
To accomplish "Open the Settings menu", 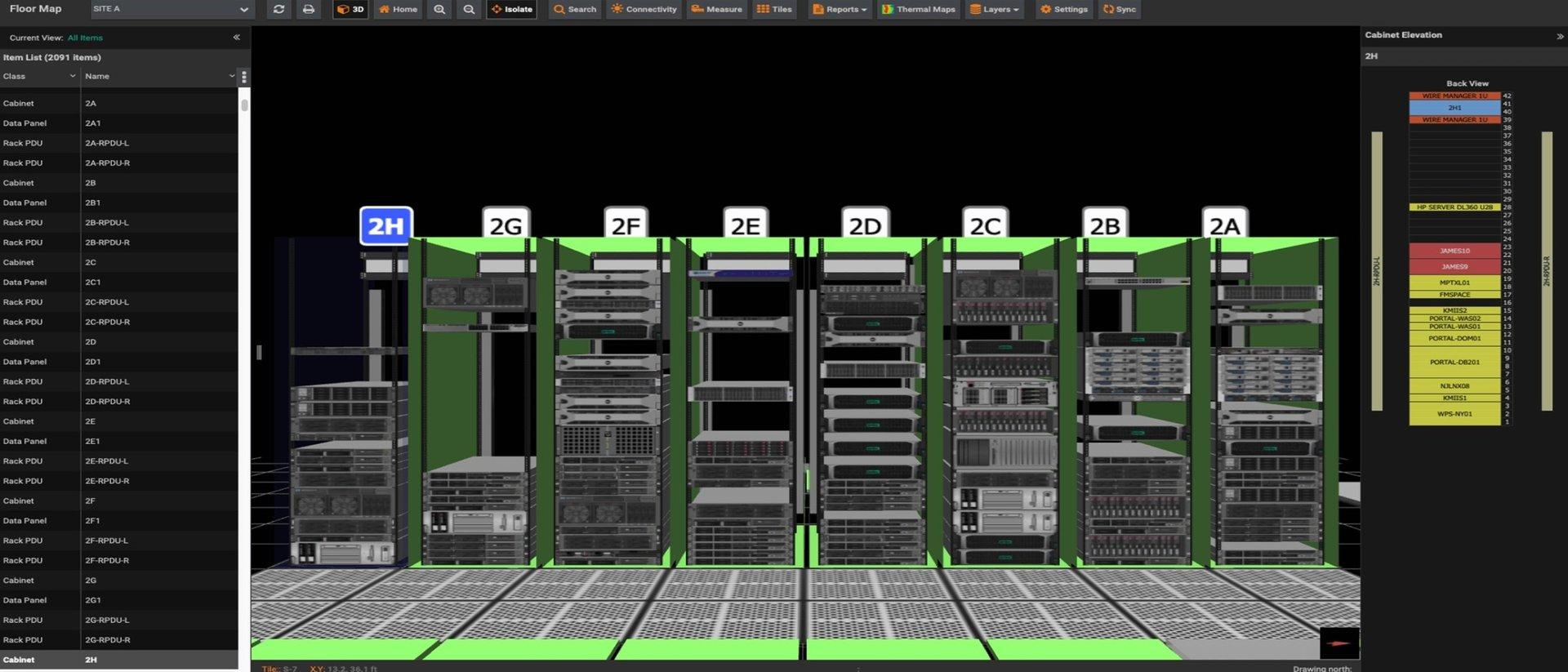I will 1063,10.
